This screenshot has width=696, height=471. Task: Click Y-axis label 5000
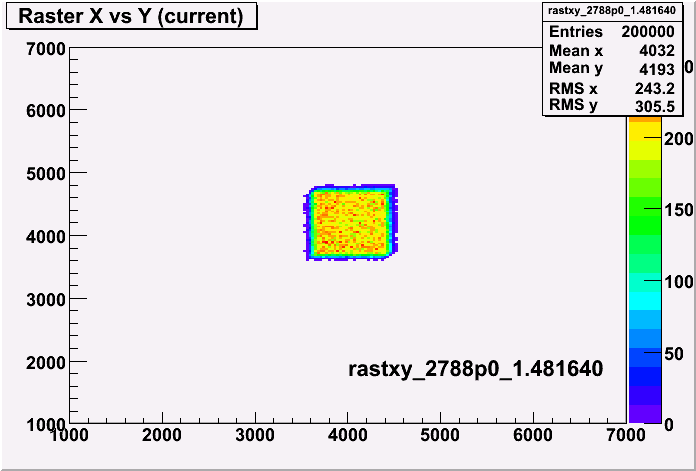(46, 174)
